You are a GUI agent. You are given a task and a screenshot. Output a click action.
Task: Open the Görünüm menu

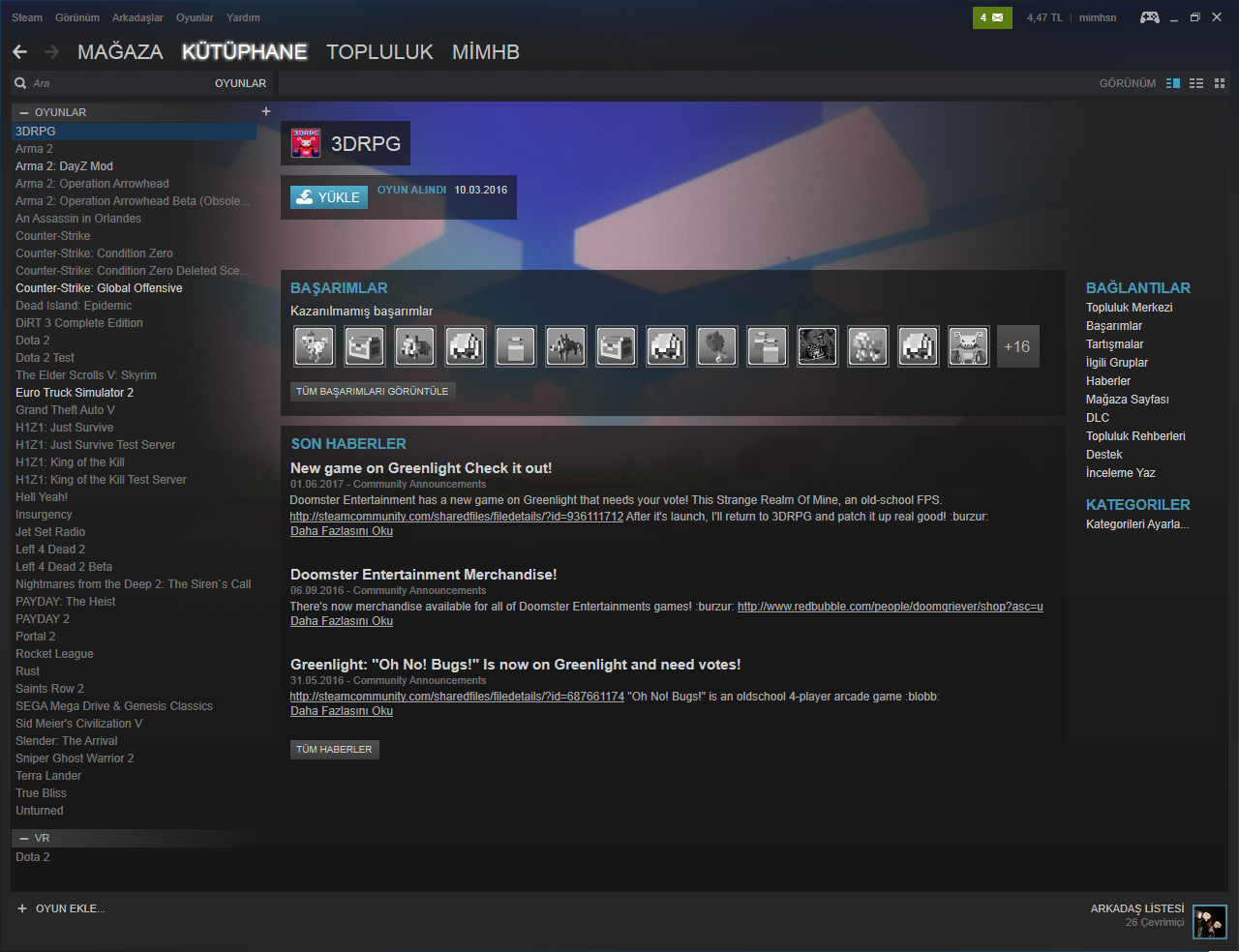click(x=77, y=17)
